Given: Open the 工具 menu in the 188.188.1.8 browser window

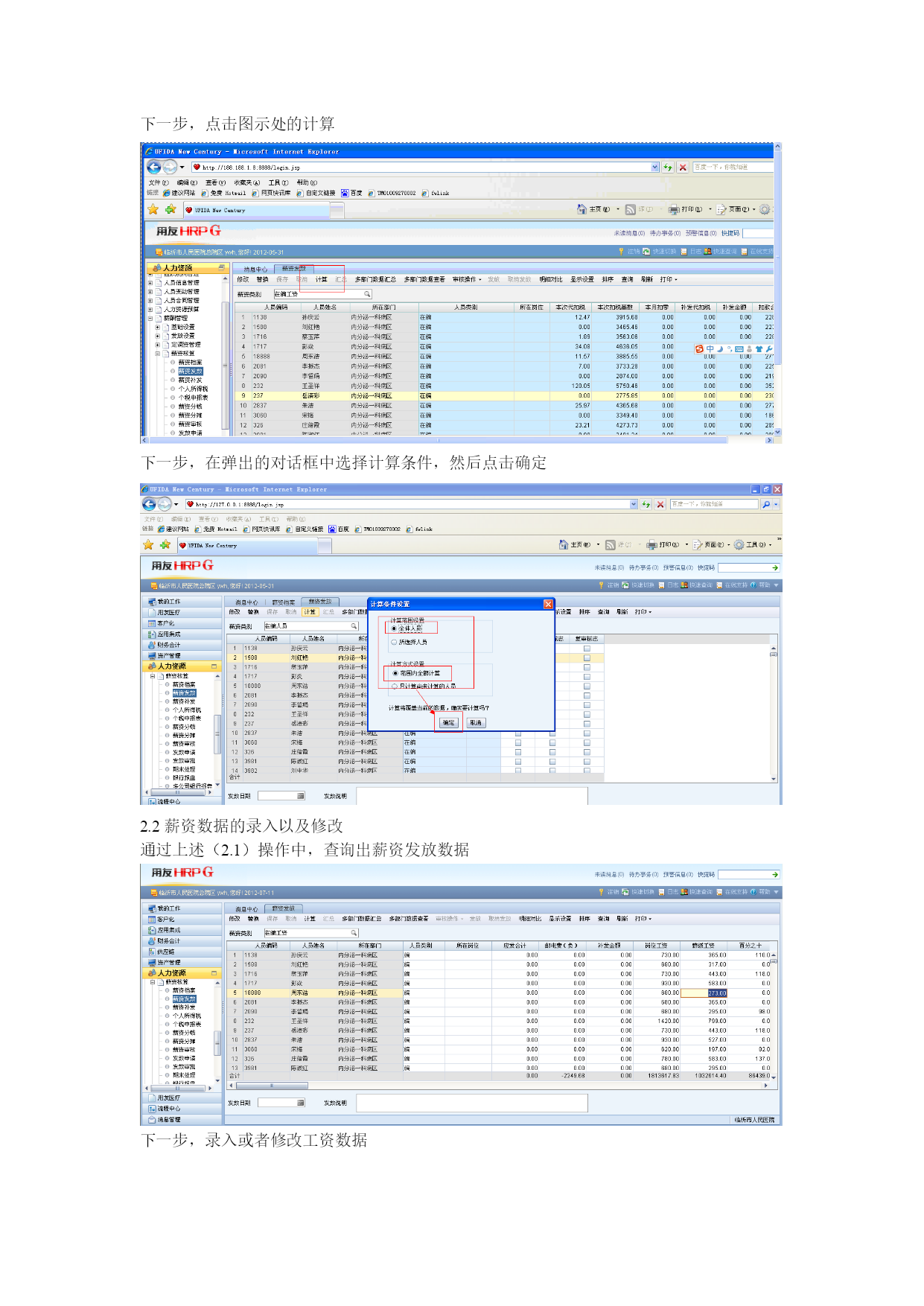Looking at the screenshot, I should (x=278, y=182).
